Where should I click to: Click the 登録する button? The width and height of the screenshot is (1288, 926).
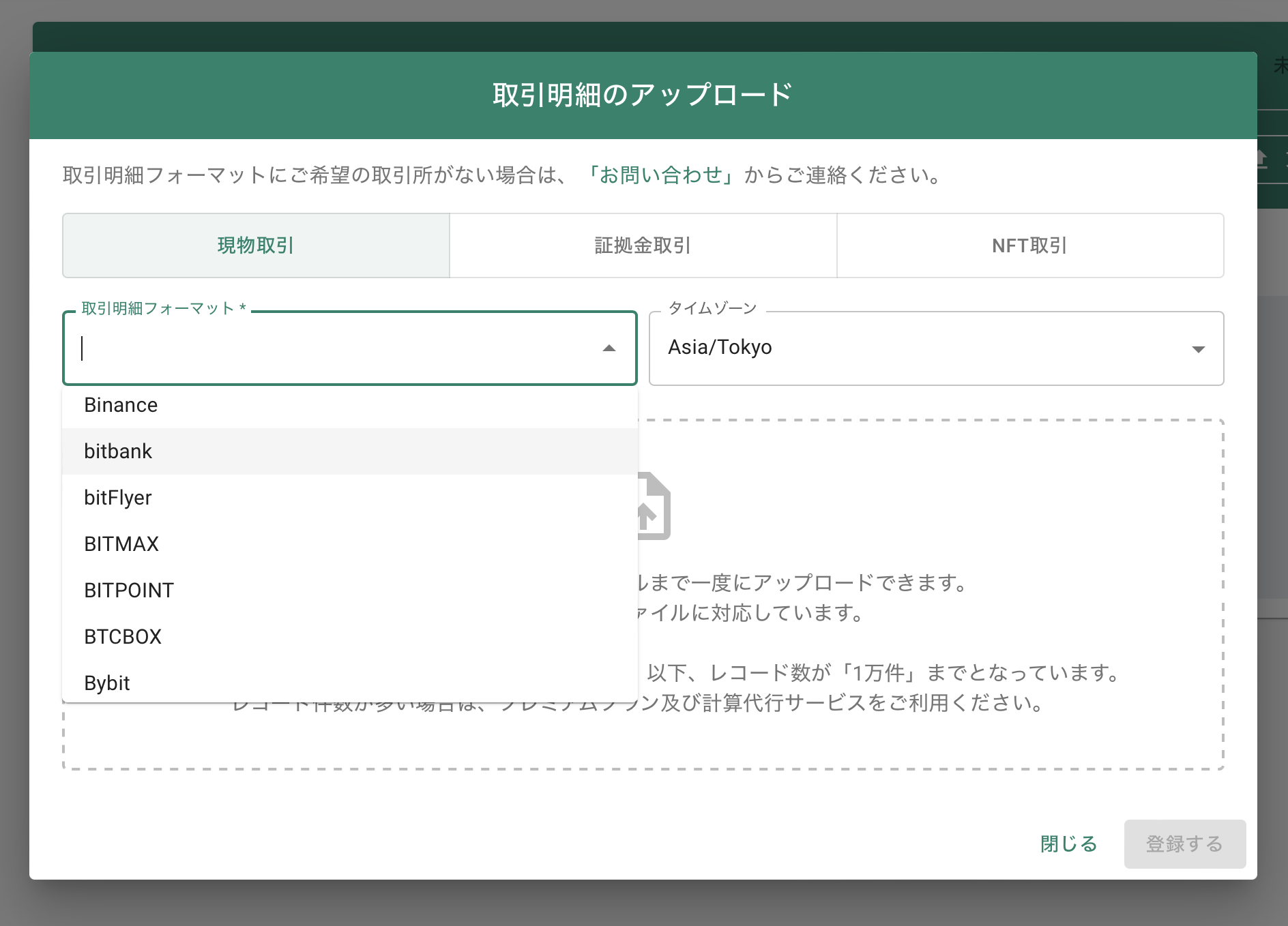(1185, 844)
